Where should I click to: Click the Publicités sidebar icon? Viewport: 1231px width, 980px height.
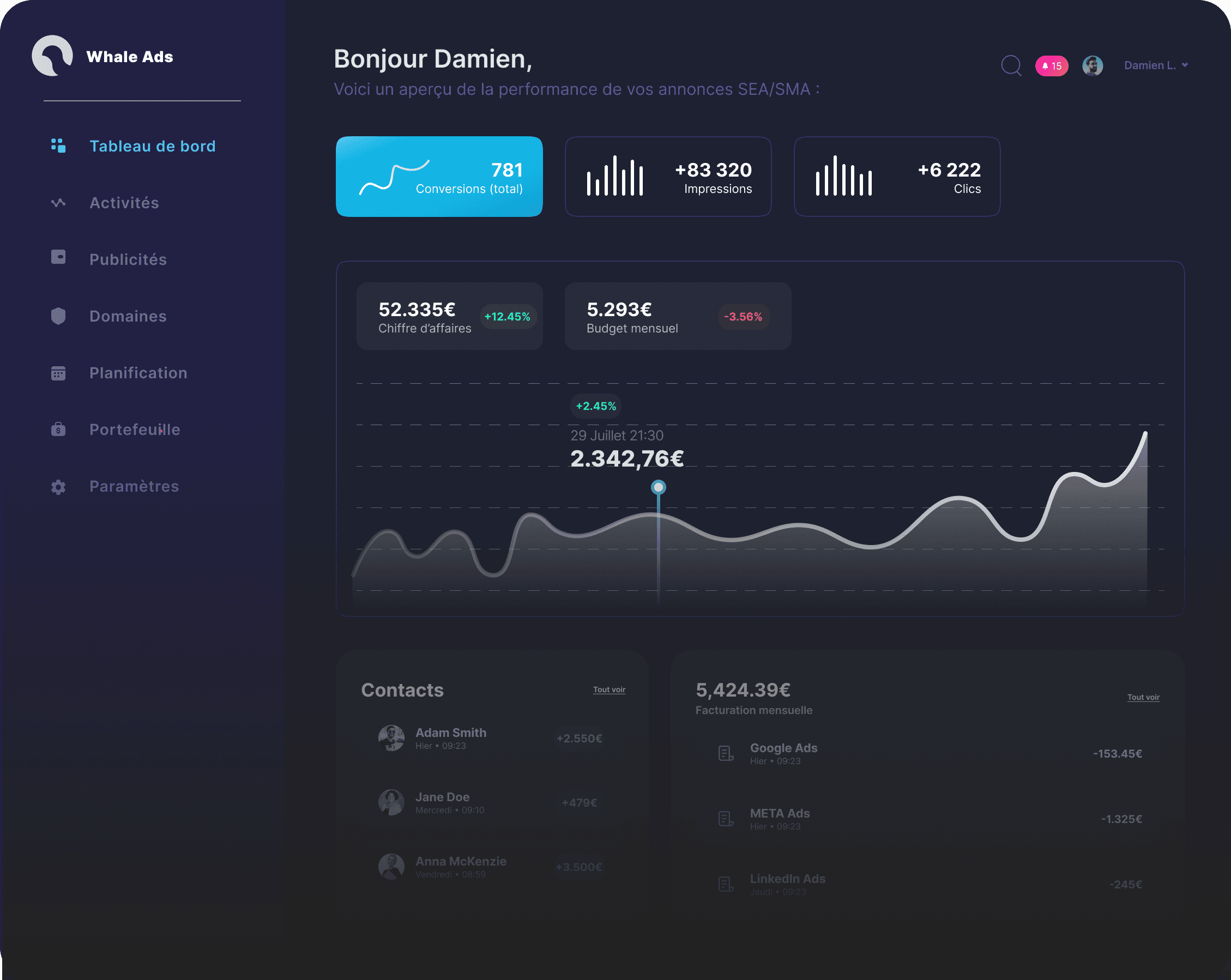(58, 257)
